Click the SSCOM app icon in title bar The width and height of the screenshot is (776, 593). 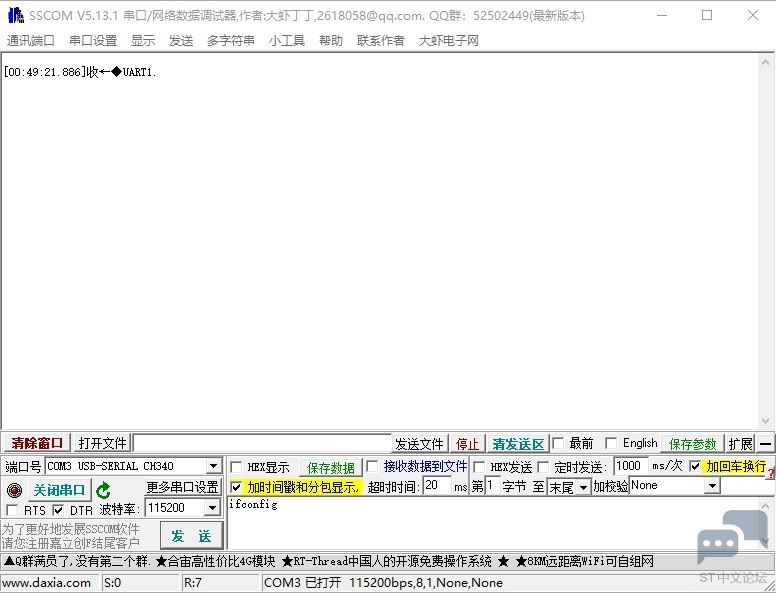point(15,15)
